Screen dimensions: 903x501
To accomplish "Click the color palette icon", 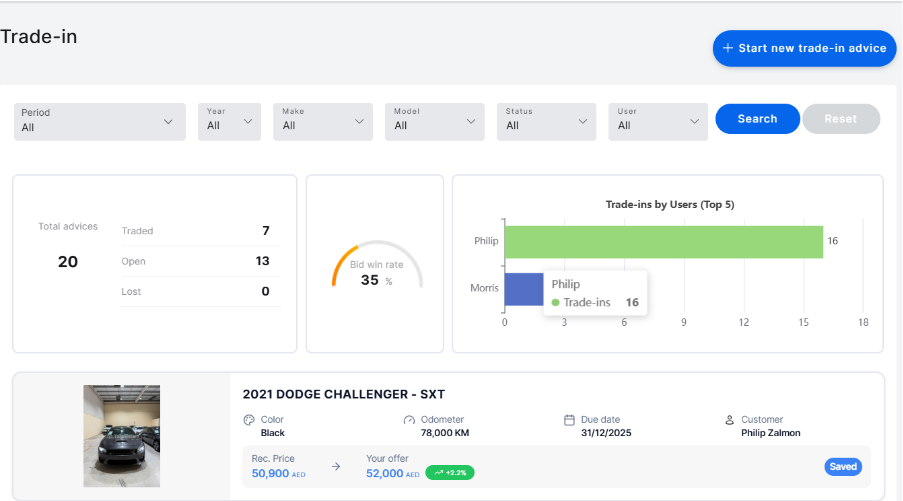I will tap(249, 420).
